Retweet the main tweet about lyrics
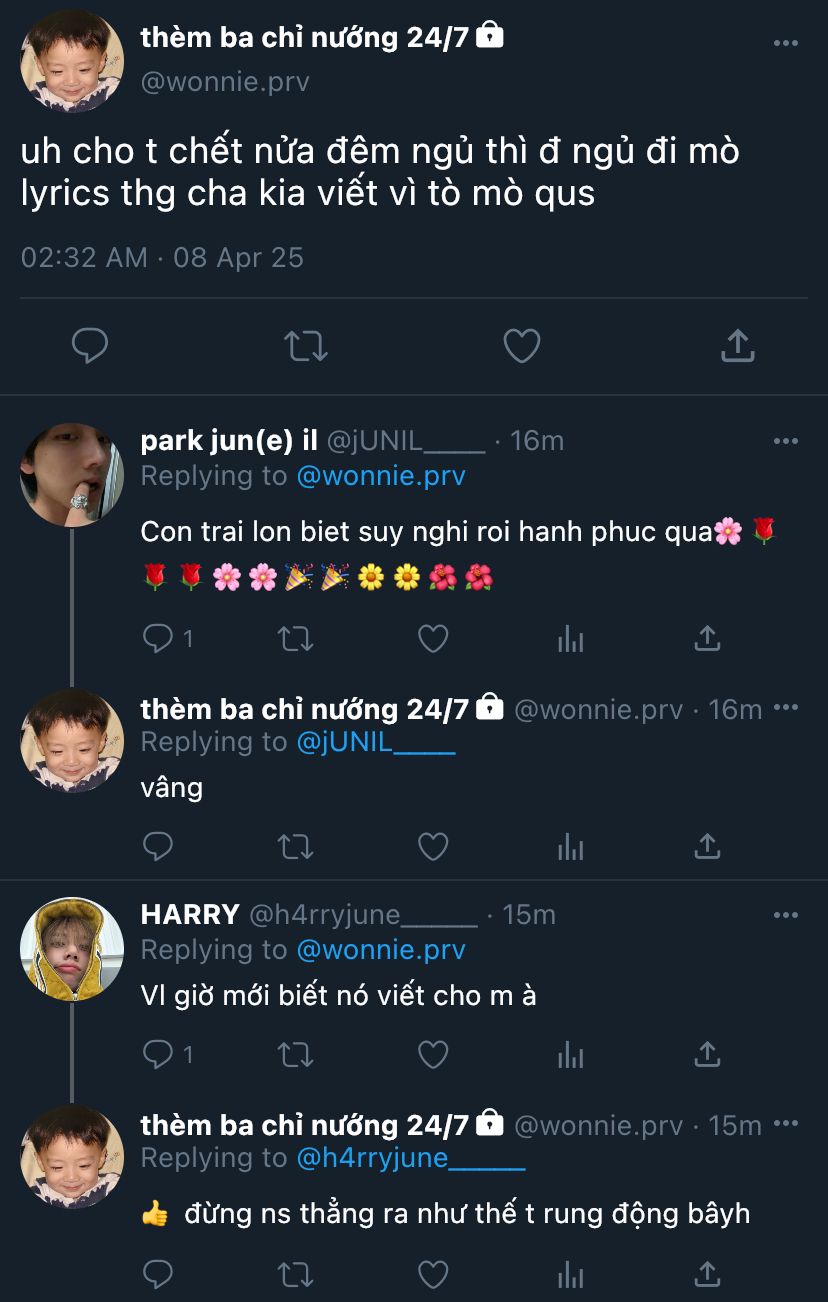Screen dimensions: 828x1302 (x=305, y=346)
